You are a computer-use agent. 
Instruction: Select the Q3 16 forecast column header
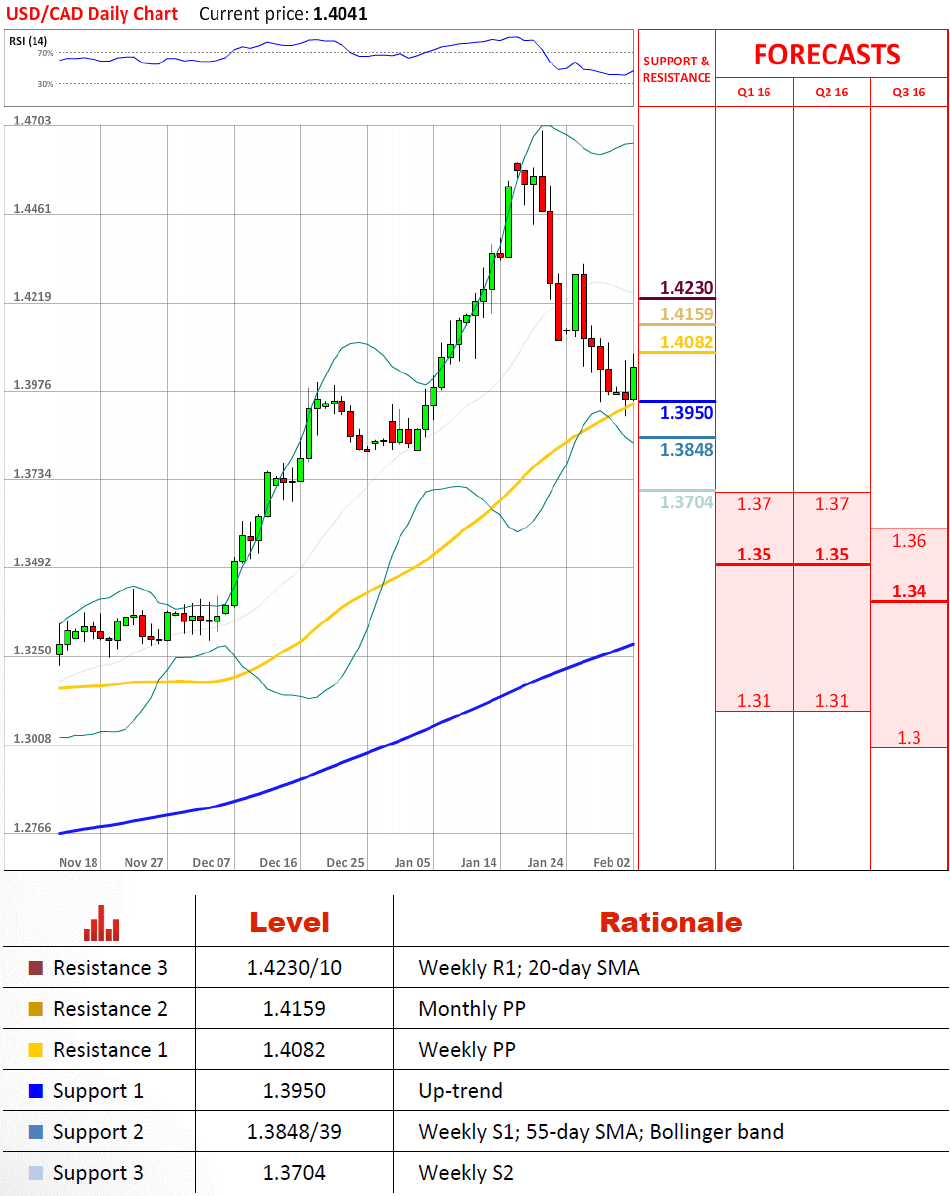point(909,92)
